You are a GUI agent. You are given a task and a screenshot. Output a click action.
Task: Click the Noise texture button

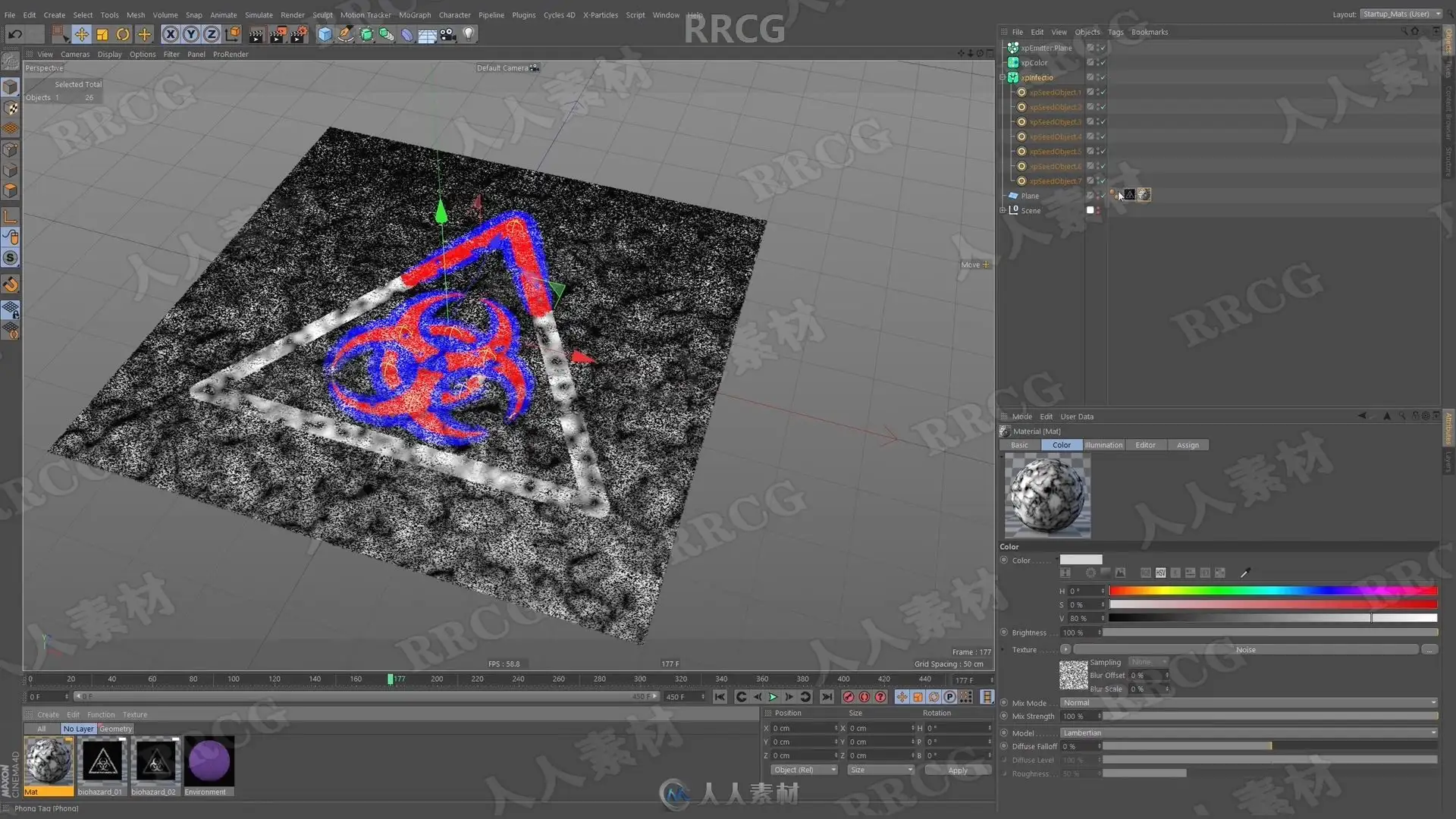click(x=1246, y=649)
